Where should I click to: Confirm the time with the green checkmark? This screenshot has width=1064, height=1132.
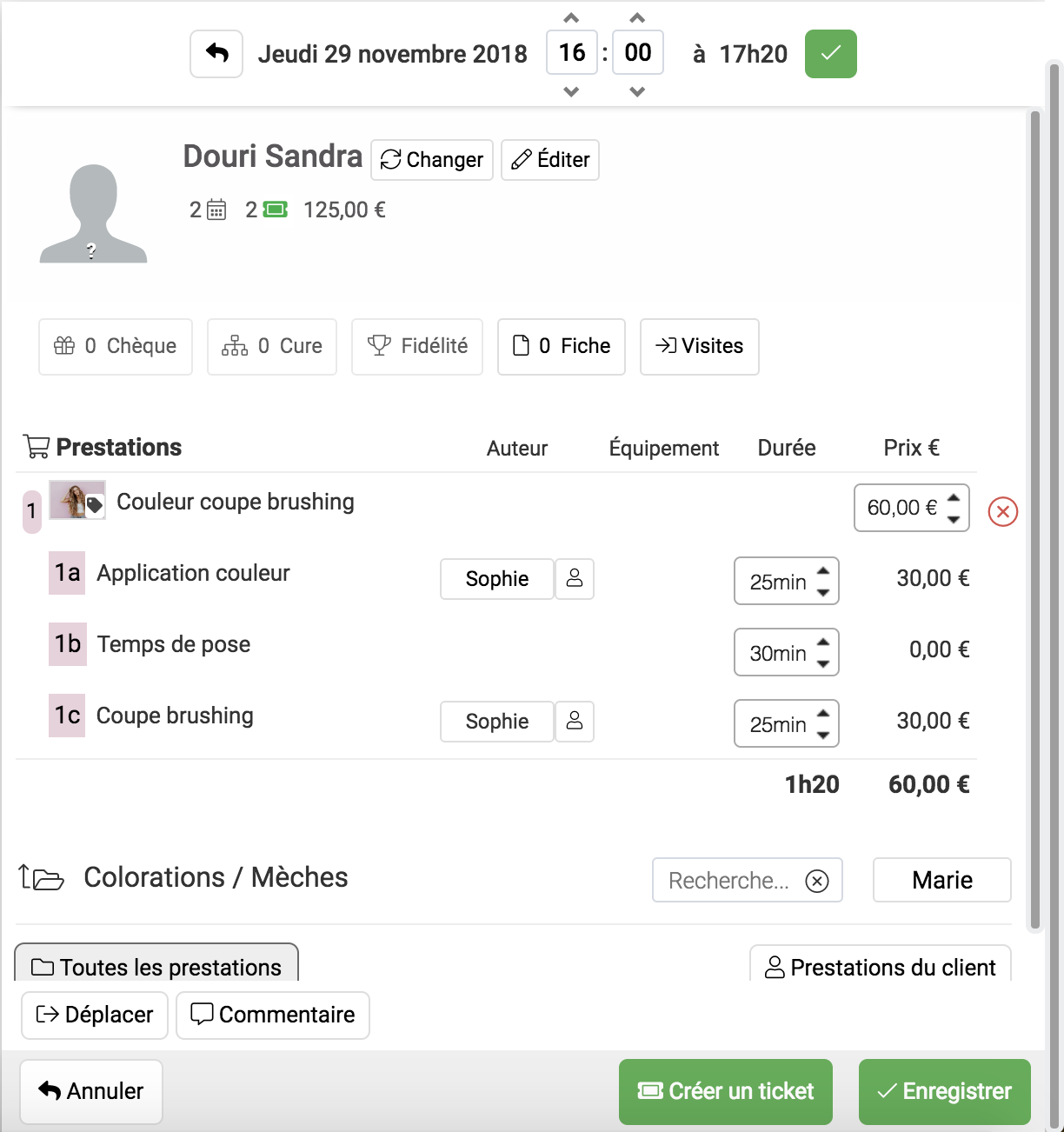(831, 54)
